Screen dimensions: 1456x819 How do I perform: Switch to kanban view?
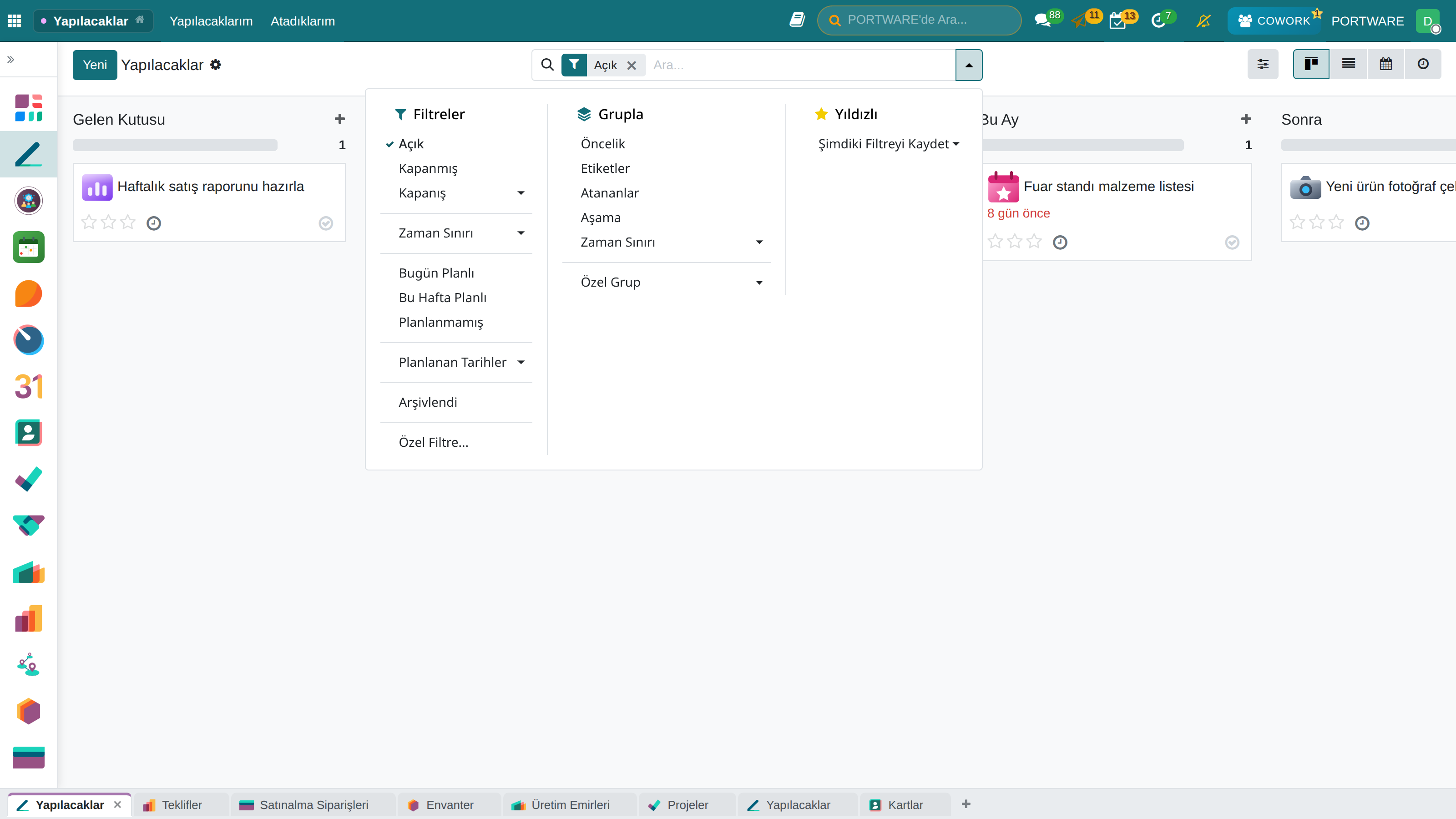point(1311,64)
